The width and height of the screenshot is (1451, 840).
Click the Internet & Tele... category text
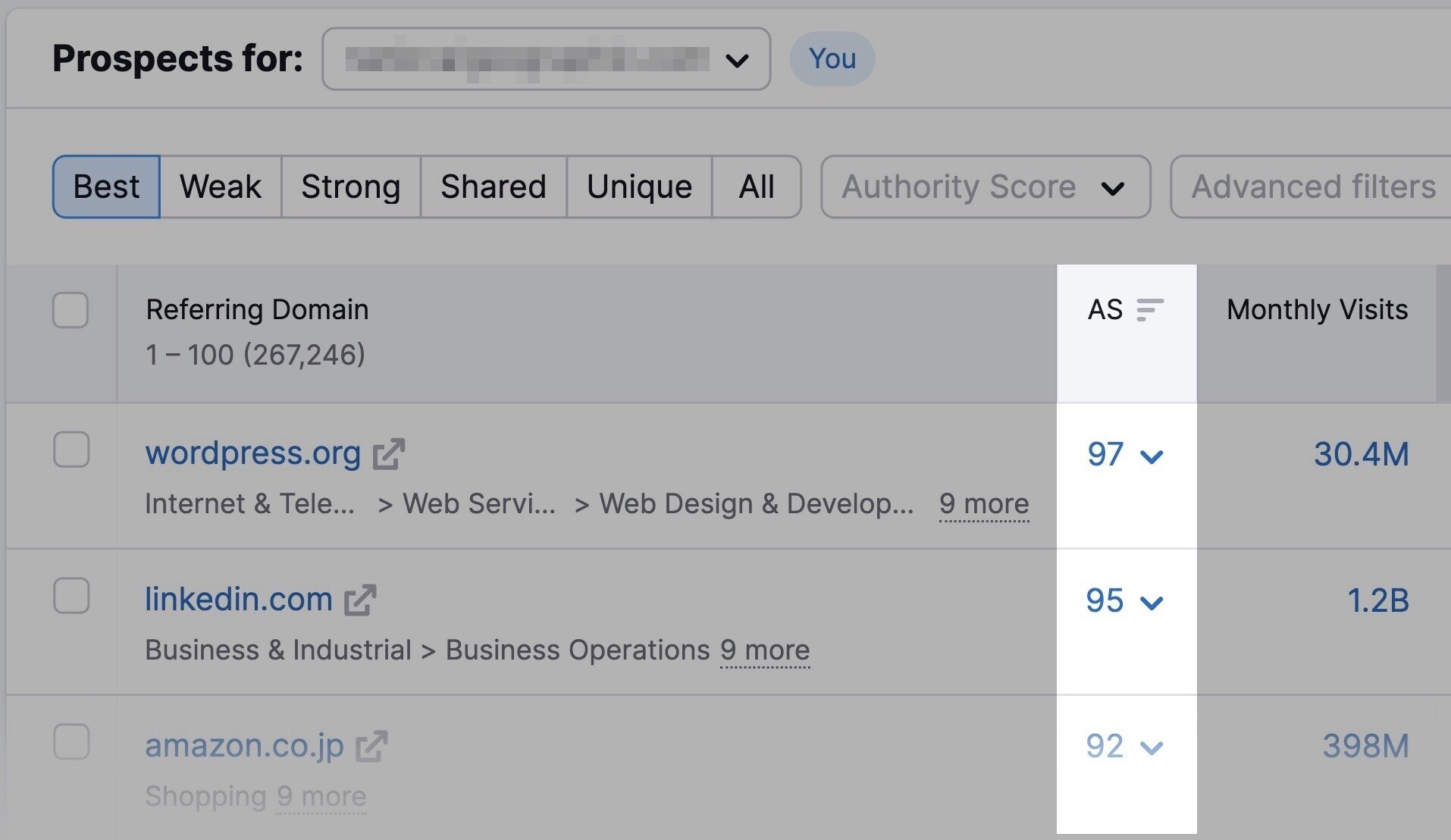coord(249,504)
